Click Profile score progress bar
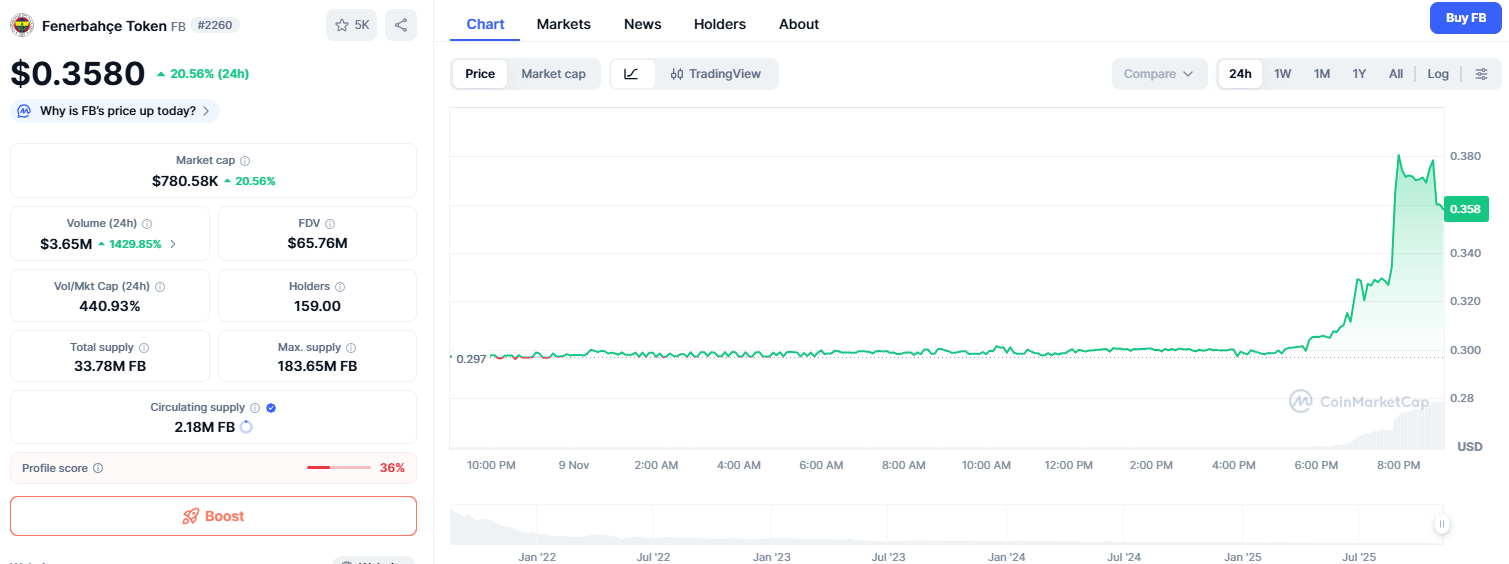 tap(339, 468)
